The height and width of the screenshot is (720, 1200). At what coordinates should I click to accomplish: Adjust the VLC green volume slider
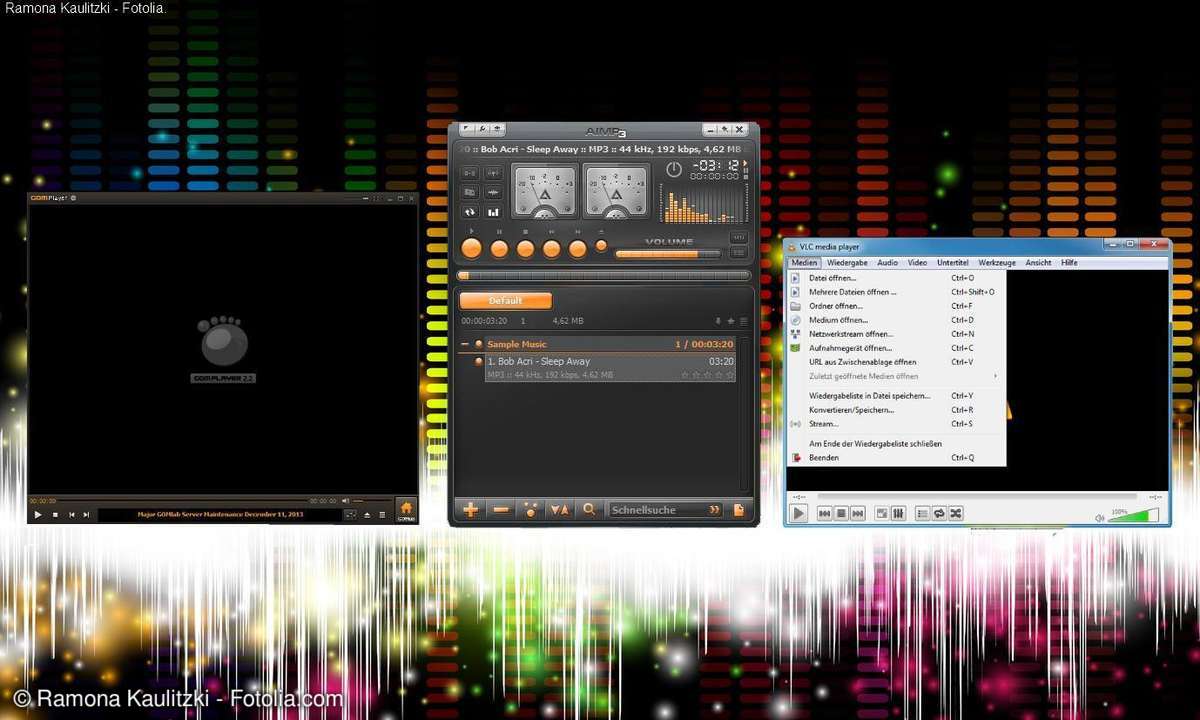pyautogui.click(x=1133, y=515)
